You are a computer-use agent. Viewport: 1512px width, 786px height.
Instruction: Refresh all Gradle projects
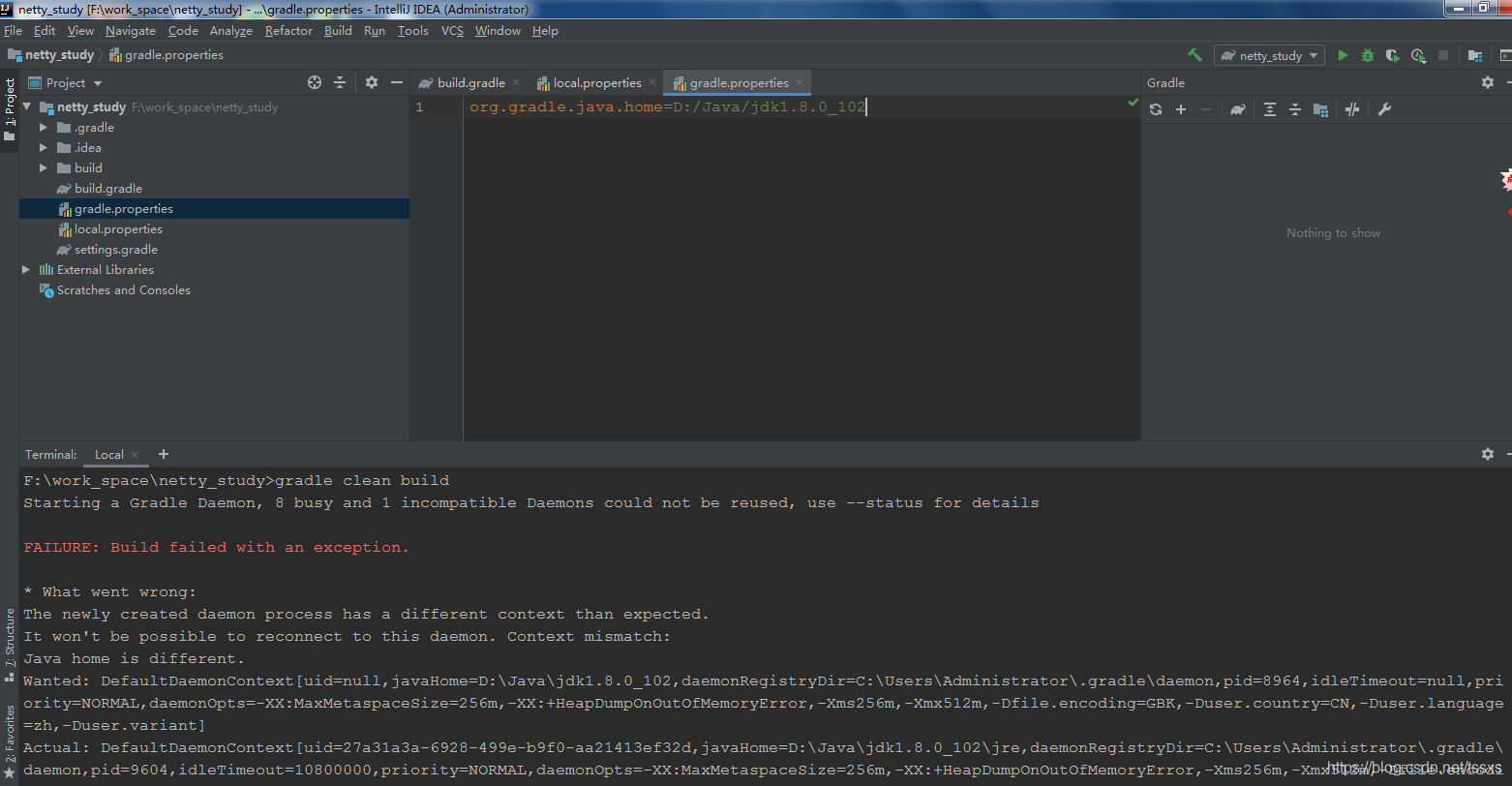point(1156,109)
